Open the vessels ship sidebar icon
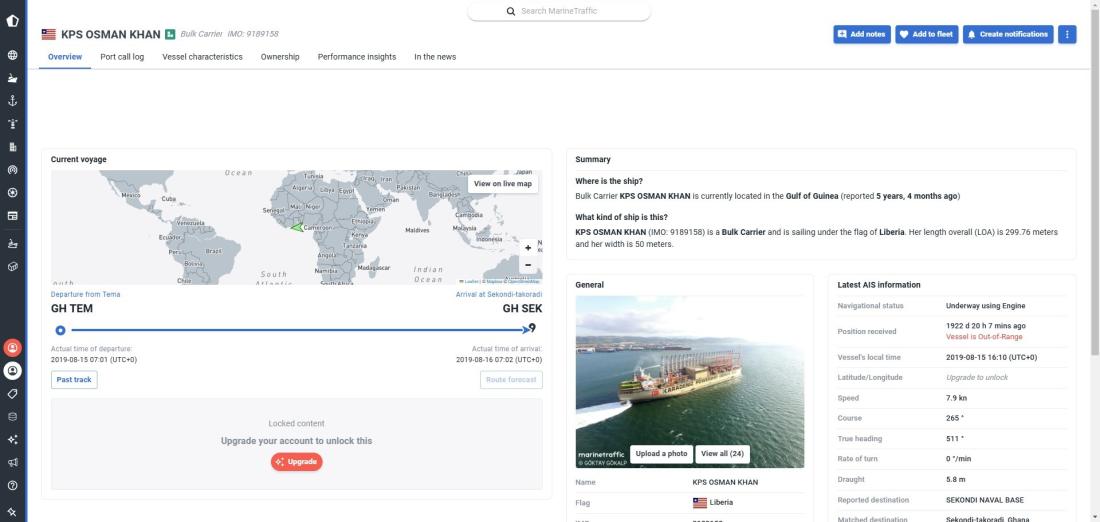The height and width of the screenshot is (522, 1100). (x=12, y=79)
